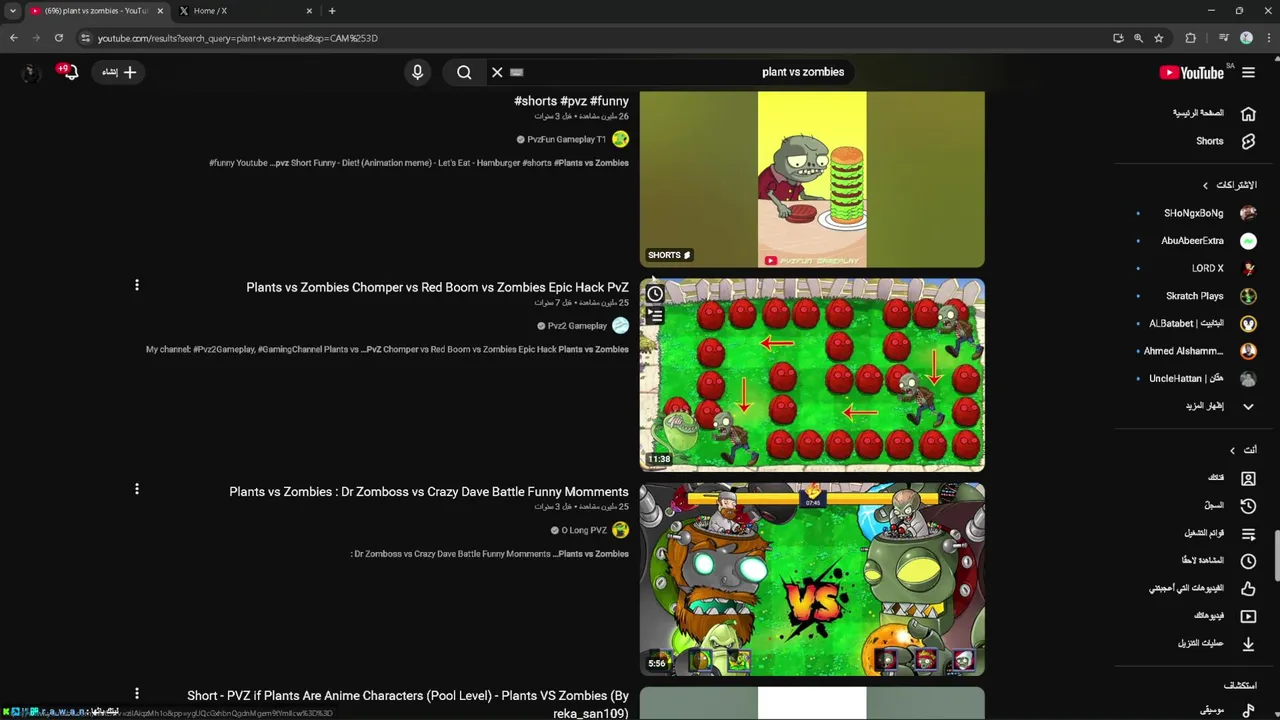The width and height of the screenshot is (1280, 720).
Task: Play the Chomper red boom thumbnail
Action: 812,375
